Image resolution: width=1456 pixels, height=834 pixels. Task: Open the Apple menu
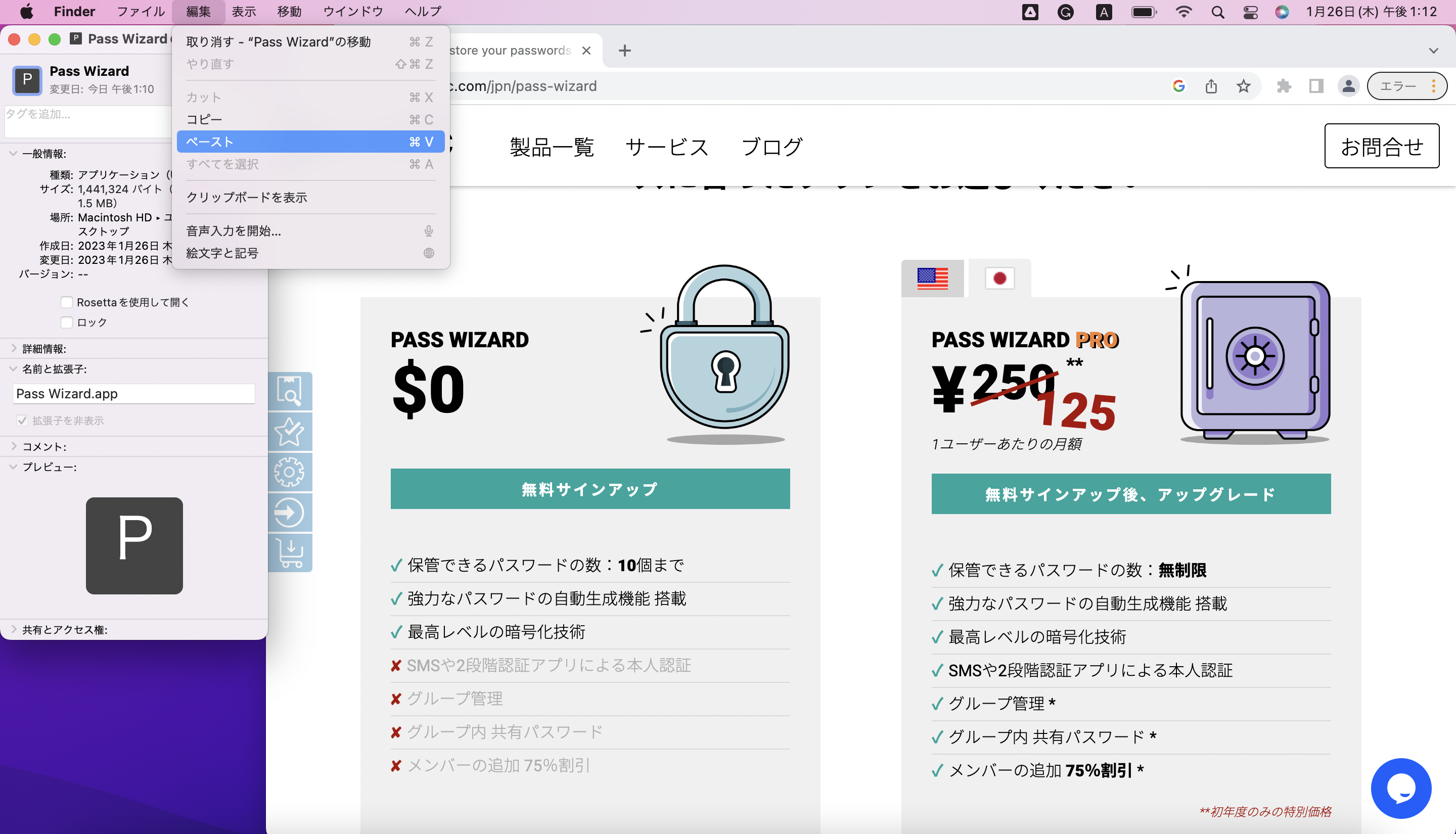click(26, 12)
